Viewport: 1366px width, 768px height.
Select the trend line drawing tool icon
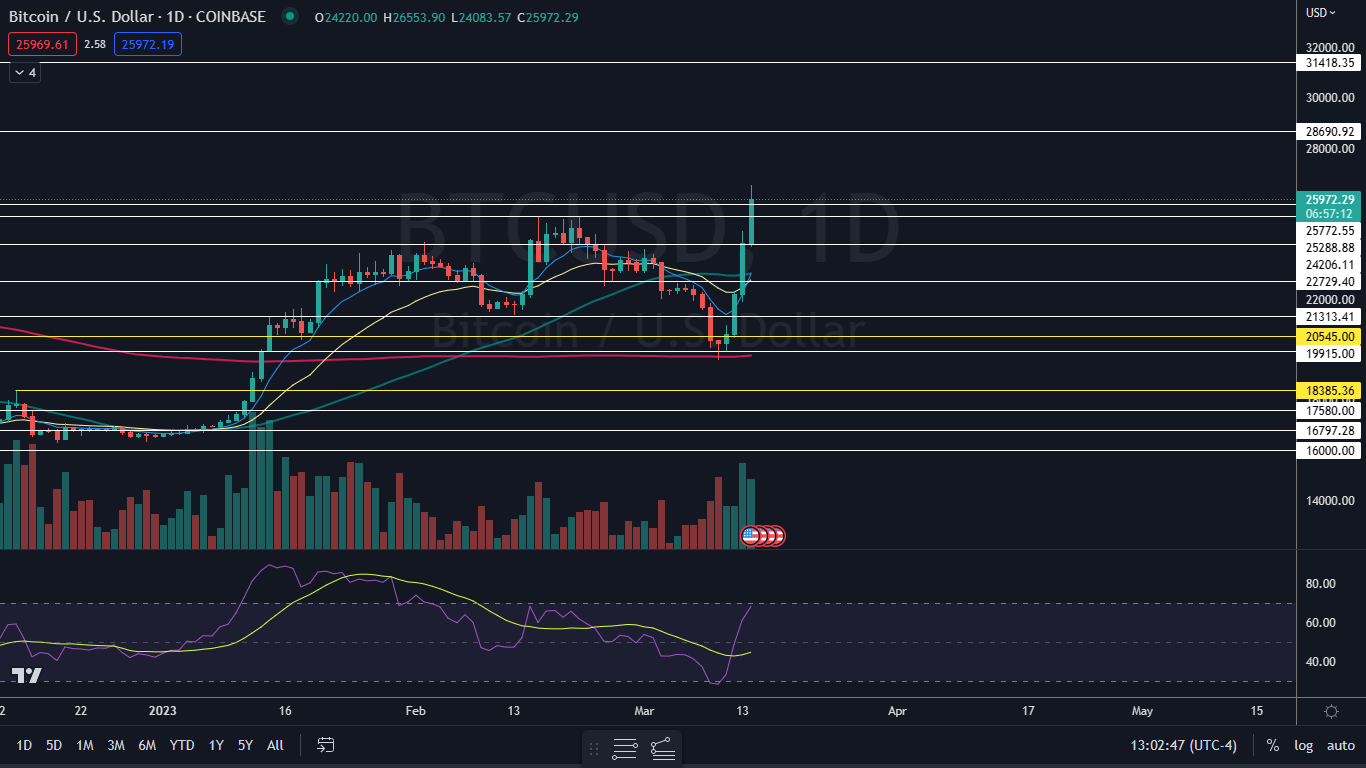coord(662,748)
